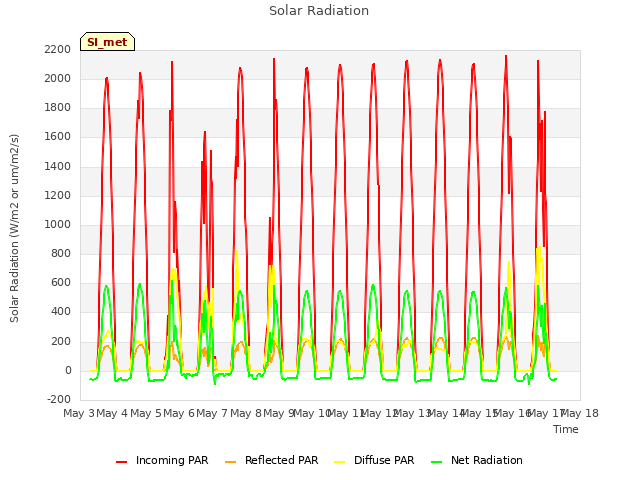The width and height of the screenshot is (640, 480).
Task: Click the orange Reflected PAR legend swatch
Action: (x=231, y=461)
